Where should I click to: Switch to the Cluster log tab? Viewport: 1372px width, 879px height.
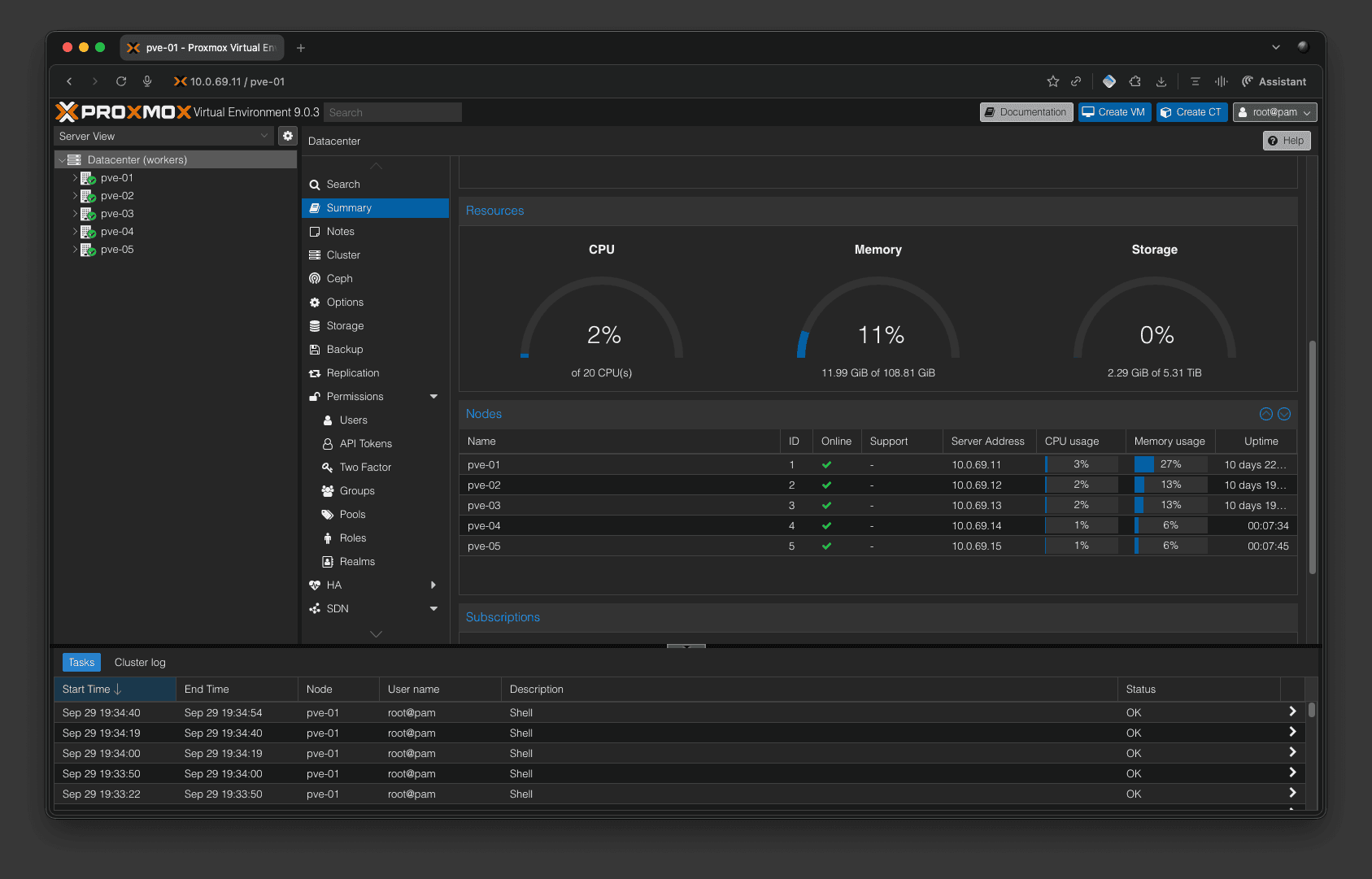(140, 663)
